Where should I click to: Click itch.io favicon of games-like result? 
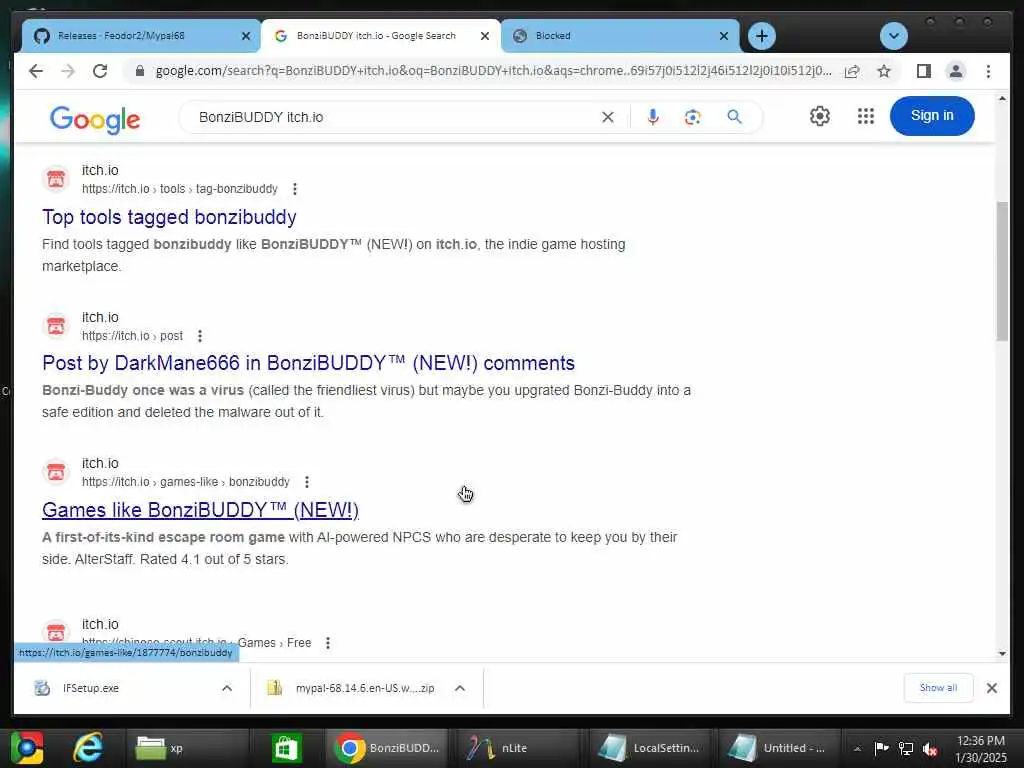56,472
